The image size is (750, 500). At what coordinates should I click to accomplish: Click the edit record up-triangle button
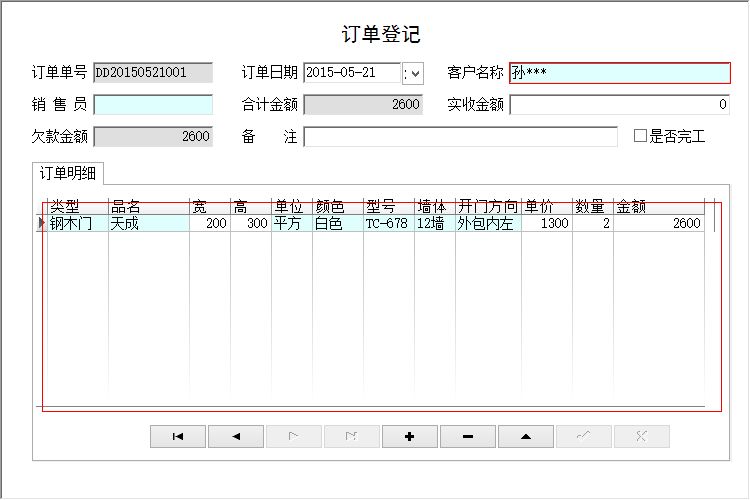click(525, 436)
